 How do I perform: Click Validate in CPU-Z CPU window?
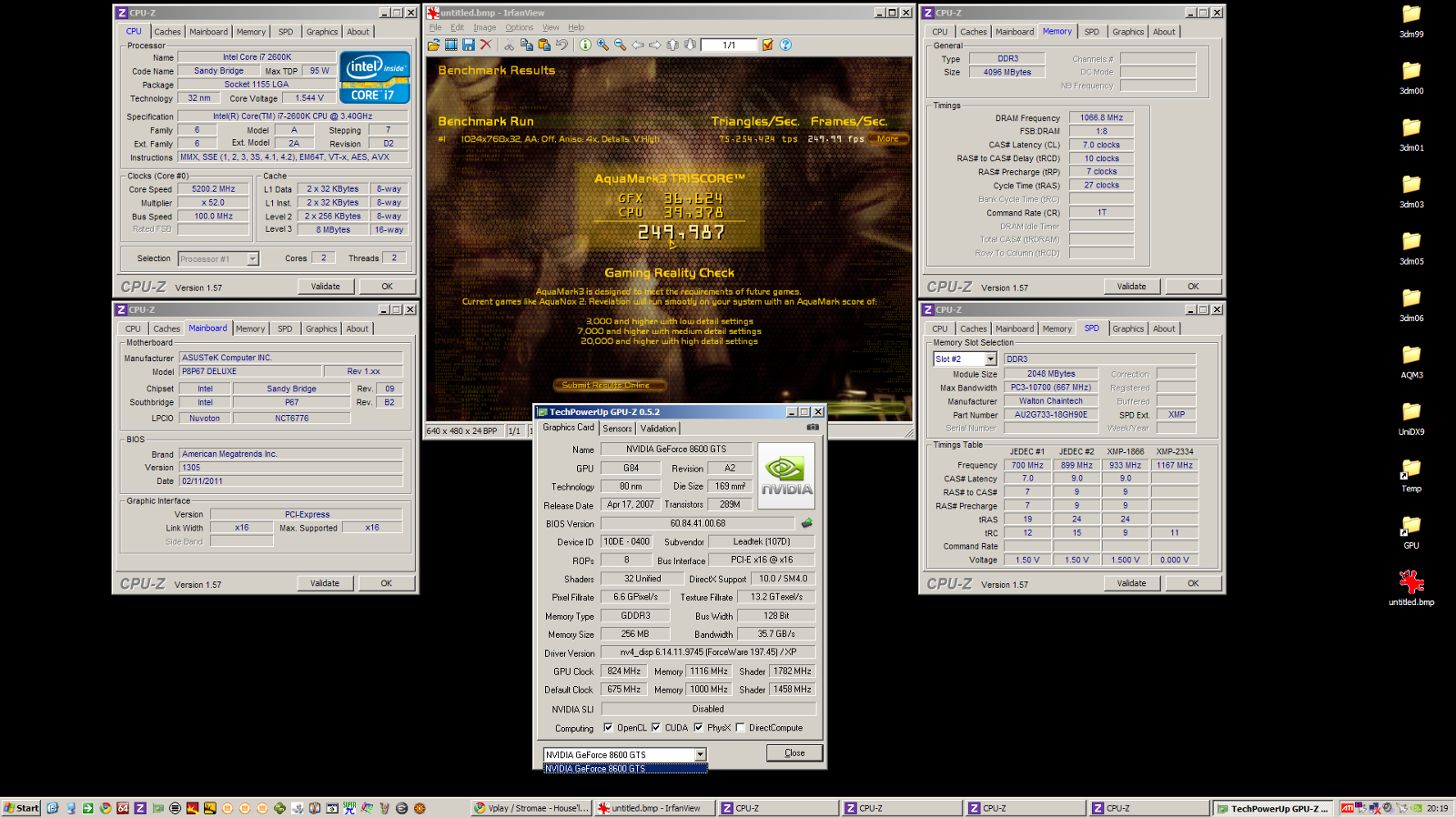pos(326,287)
